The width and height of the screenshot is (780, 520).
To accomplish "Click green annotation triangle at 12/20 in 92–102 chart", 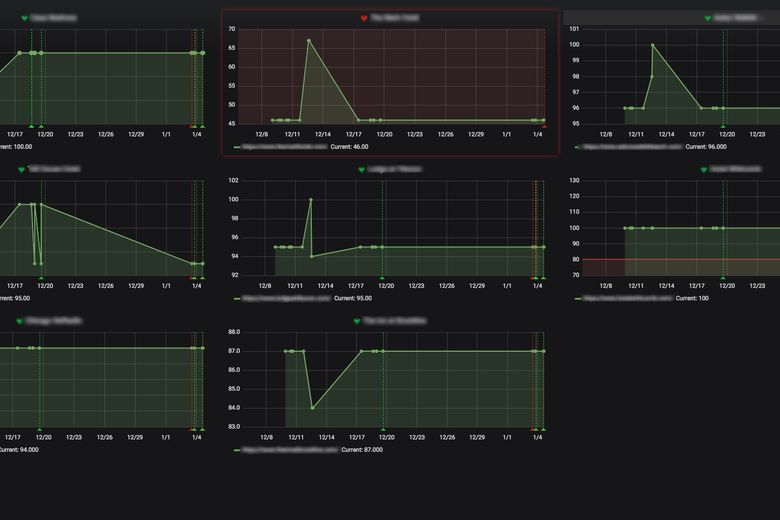I will [x=382, y=278].
